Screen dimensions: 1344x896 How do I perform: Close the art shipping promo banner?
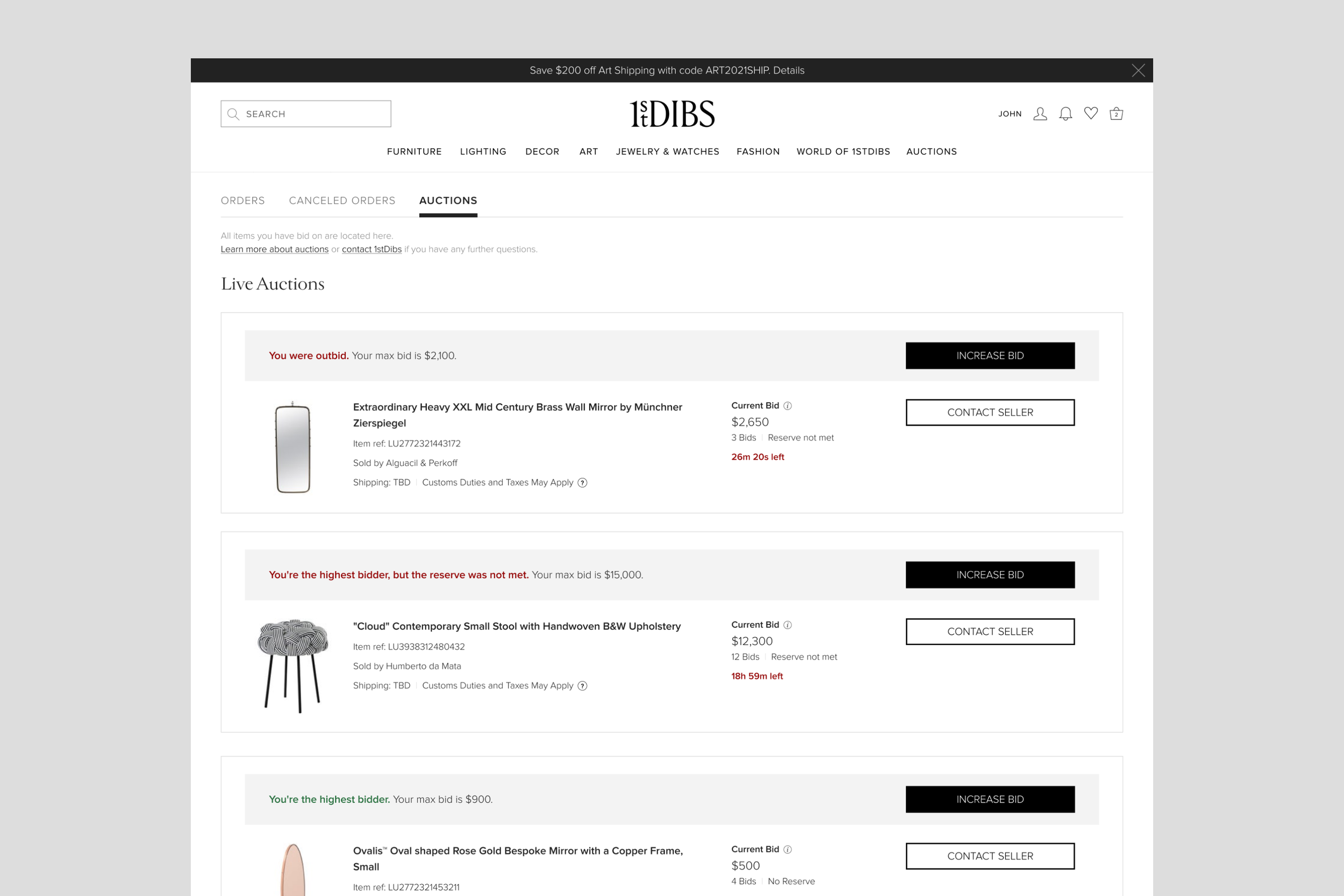1138,70
